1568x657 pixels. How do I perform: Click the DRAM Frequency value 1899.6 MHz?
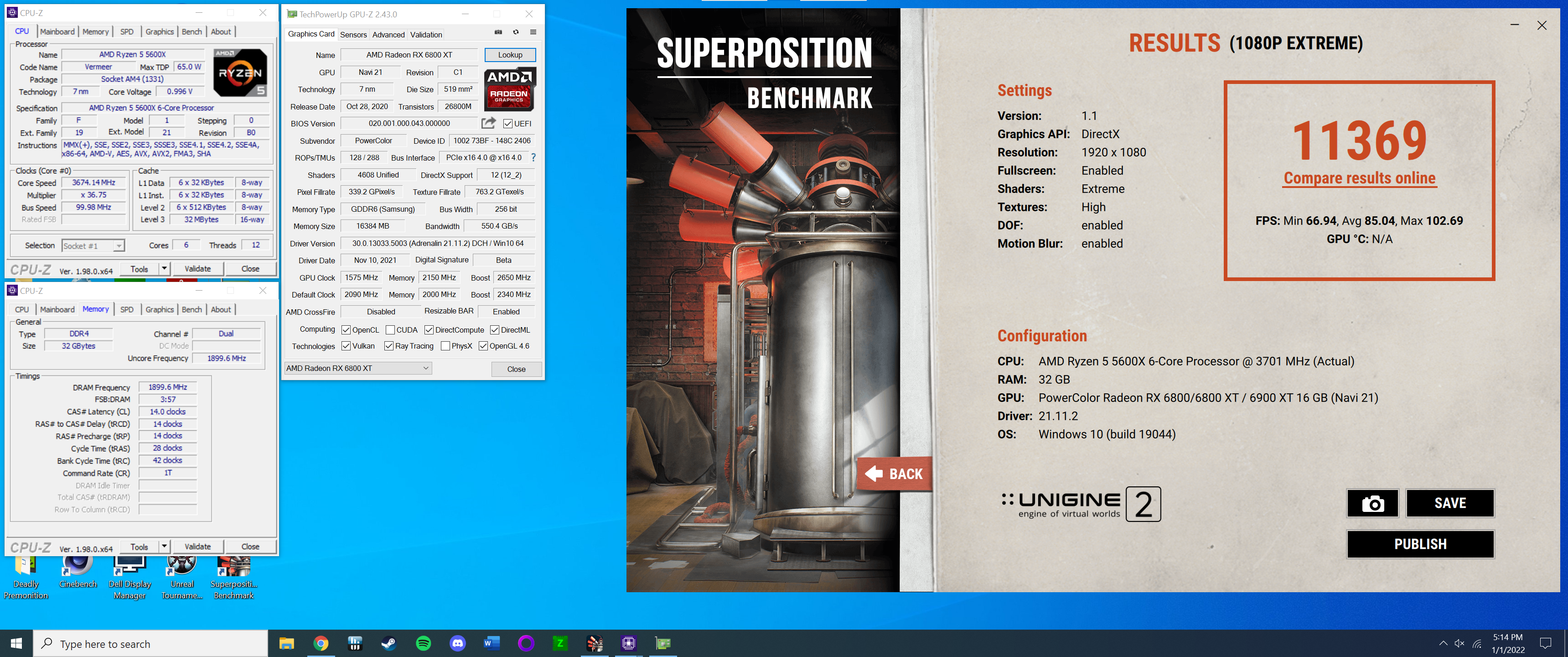pos(168,387)
